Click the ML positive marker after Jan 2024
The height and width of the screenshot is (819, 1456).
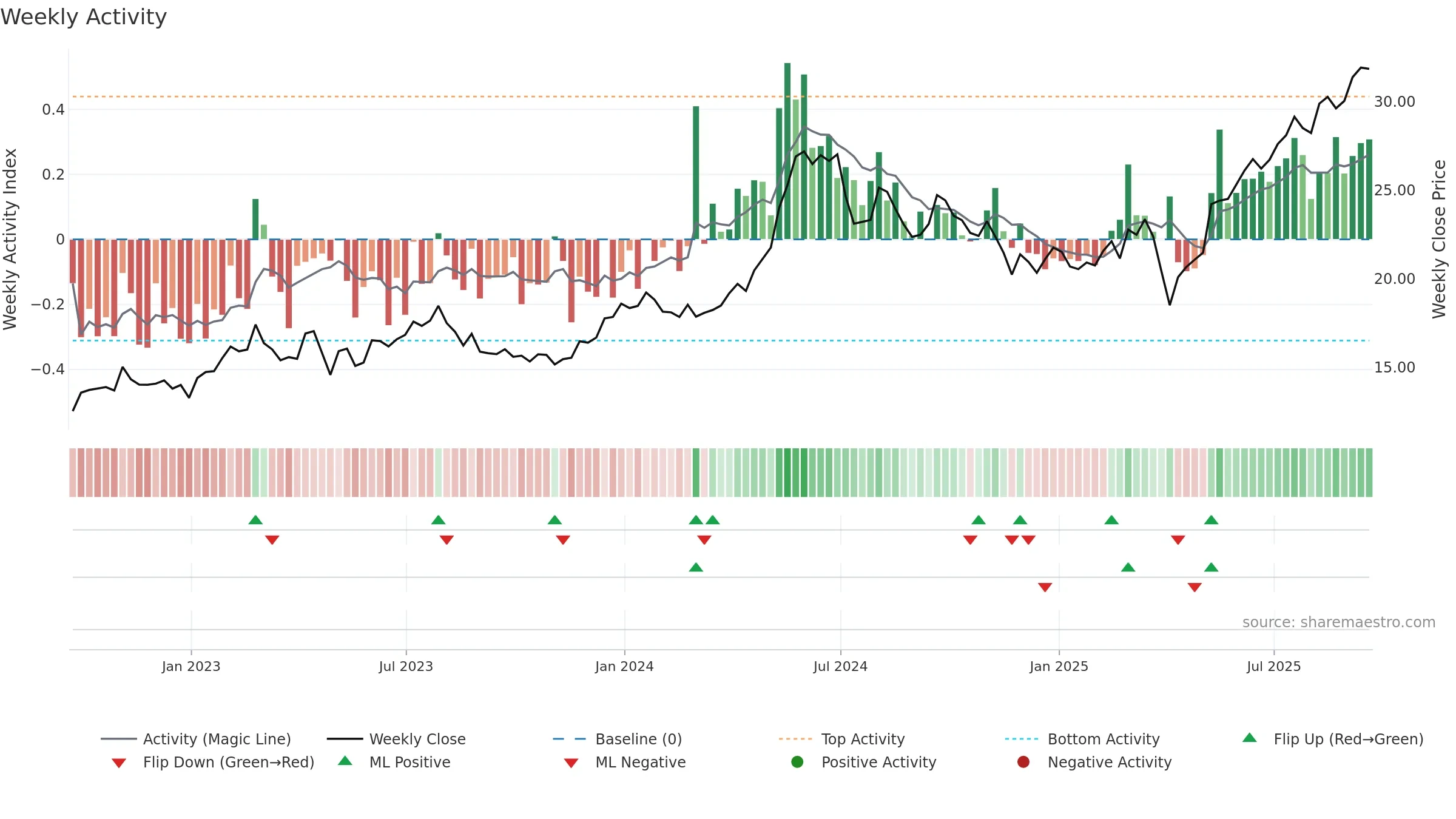(x=696, y=567)
